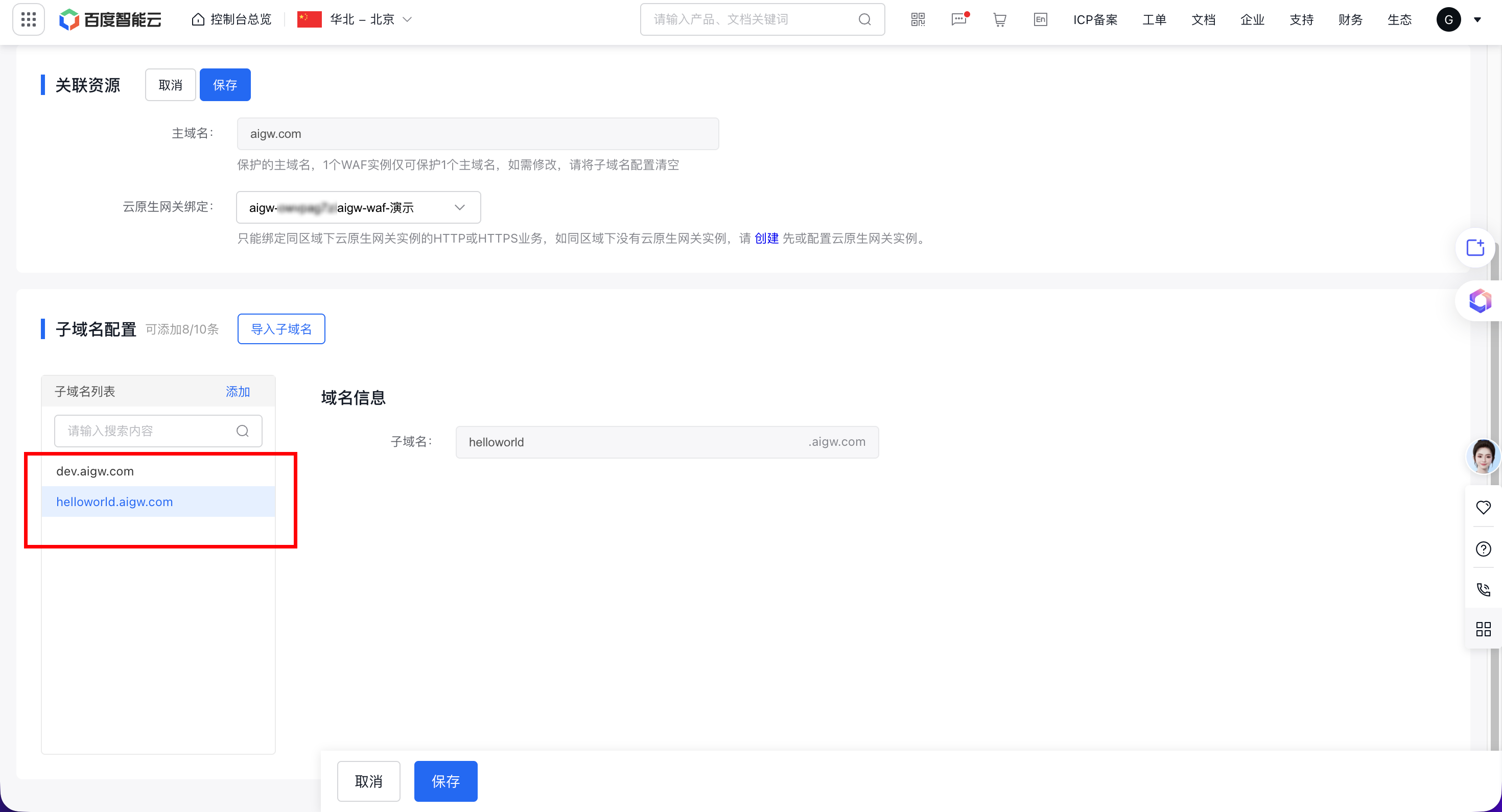Open the shopping cart icon
The image size is (1502, 812).
pyautogui.click(x=999, y=20)
